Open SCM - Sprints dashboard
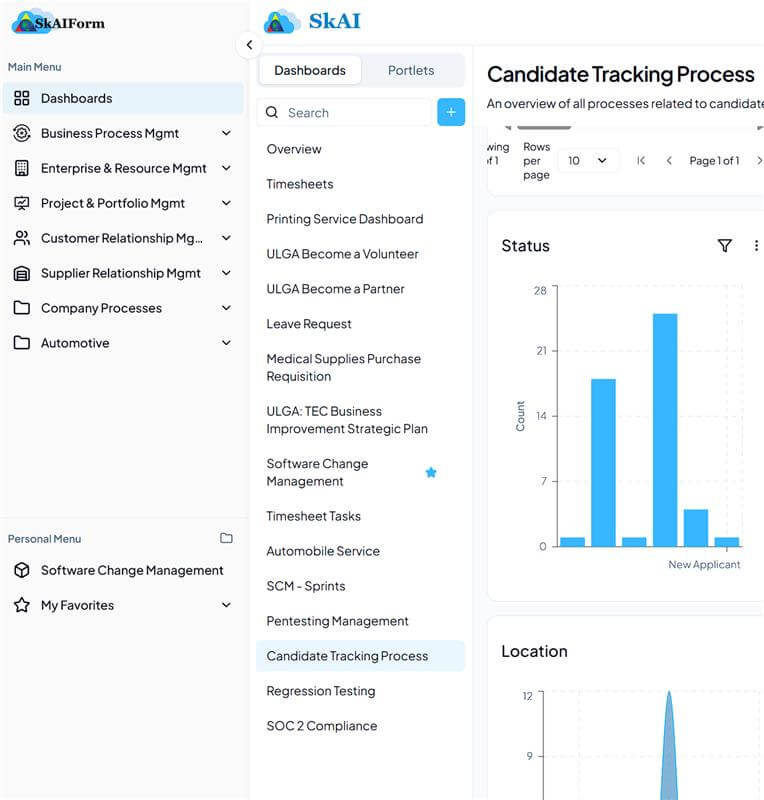 [x=306, y=586]
